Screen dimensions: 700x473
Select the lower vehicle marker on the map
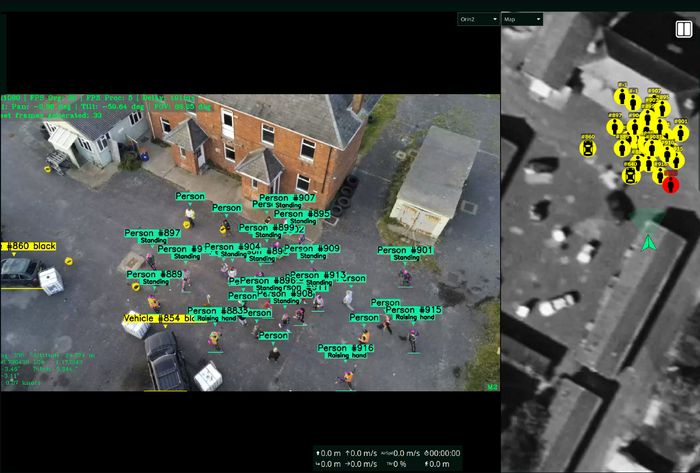point(631,175)
